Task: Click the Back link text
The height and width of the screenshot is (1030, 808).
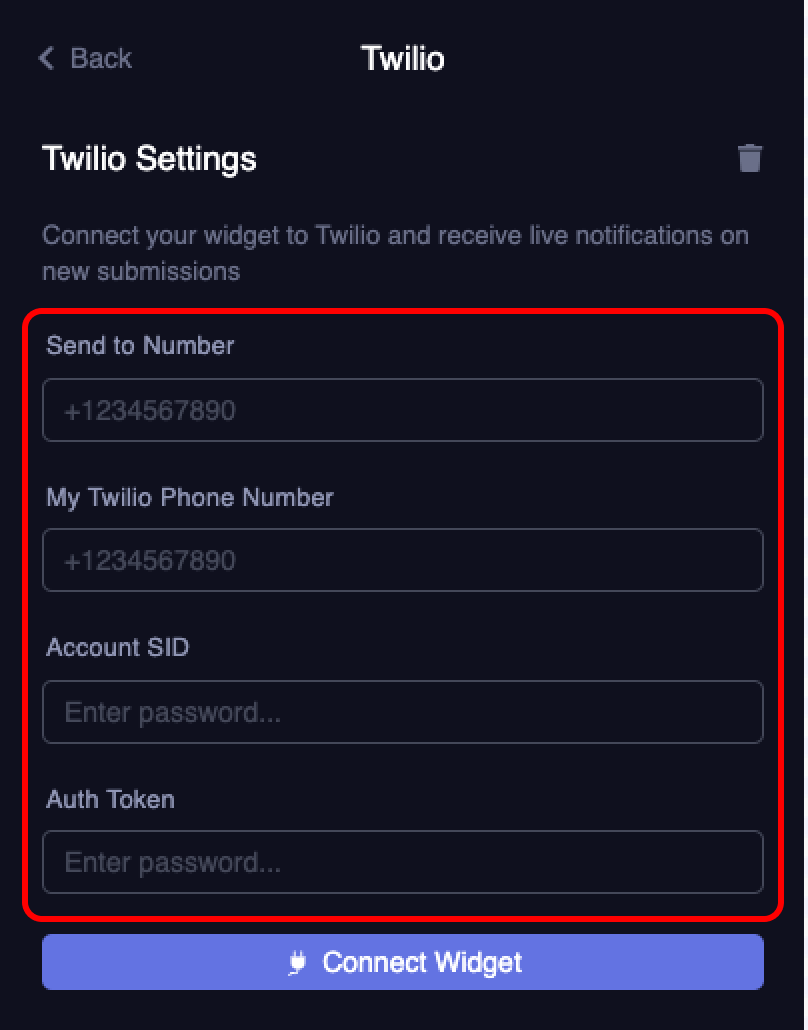Action: (x=101, y=58)
